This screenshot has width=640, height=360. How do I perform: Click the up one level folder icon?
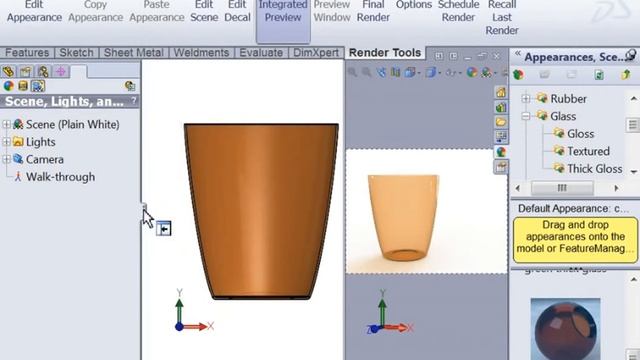(626, 75)
